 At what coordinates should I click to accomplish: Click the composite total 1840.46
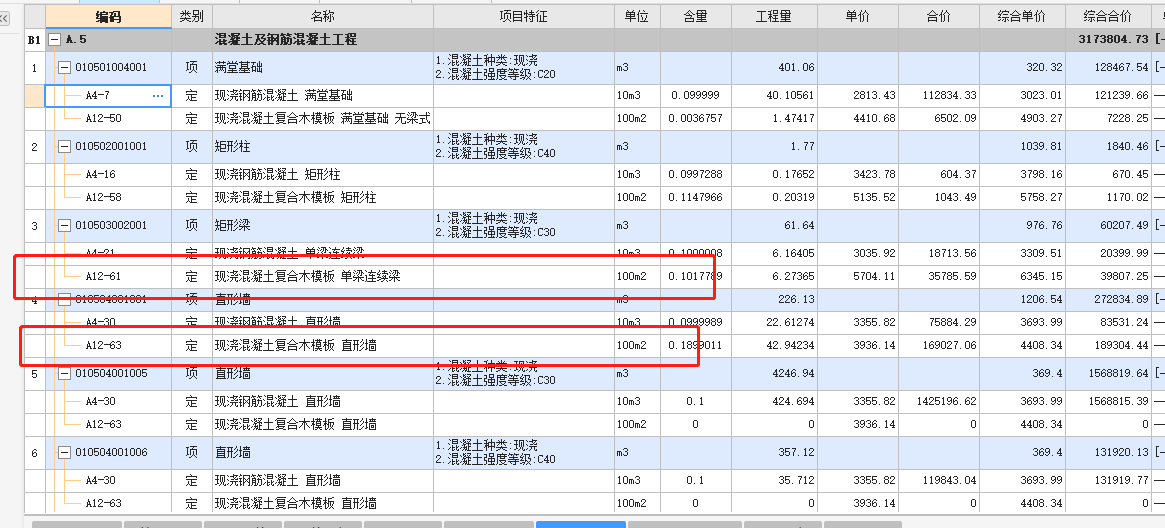tap(1126, 146)
